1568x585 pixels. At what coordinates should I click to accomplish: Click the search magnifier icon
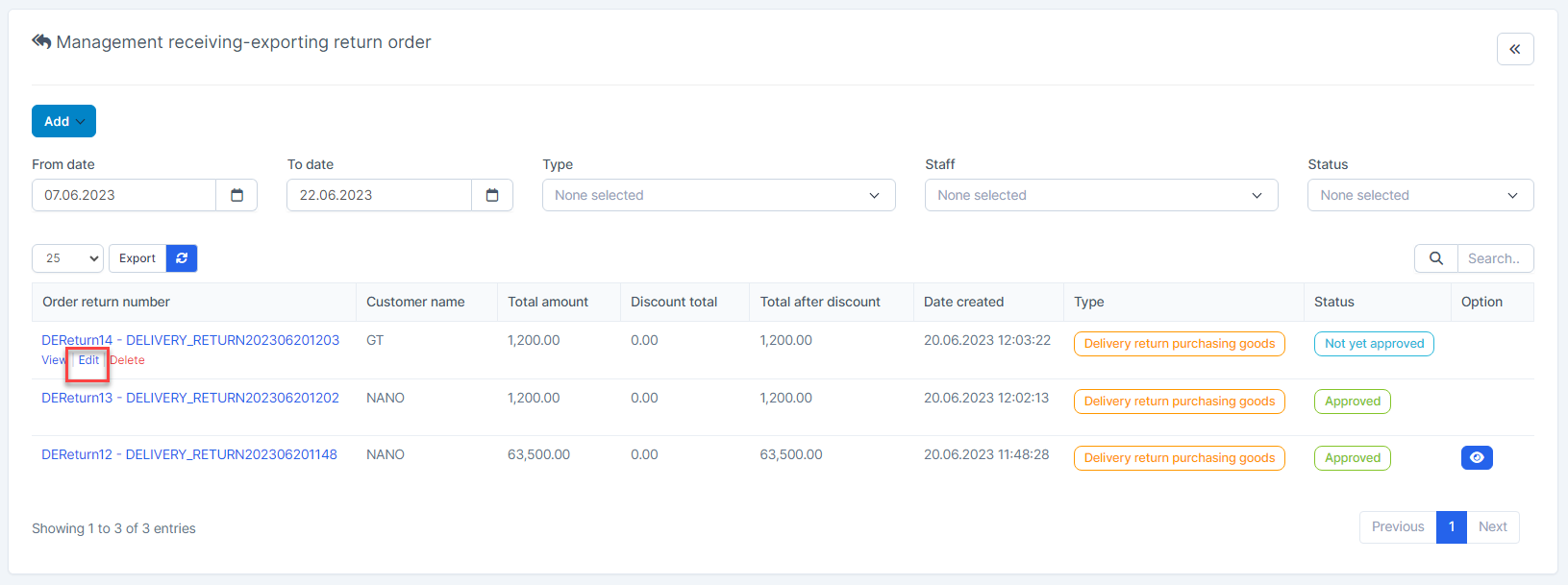(1435, 258)
